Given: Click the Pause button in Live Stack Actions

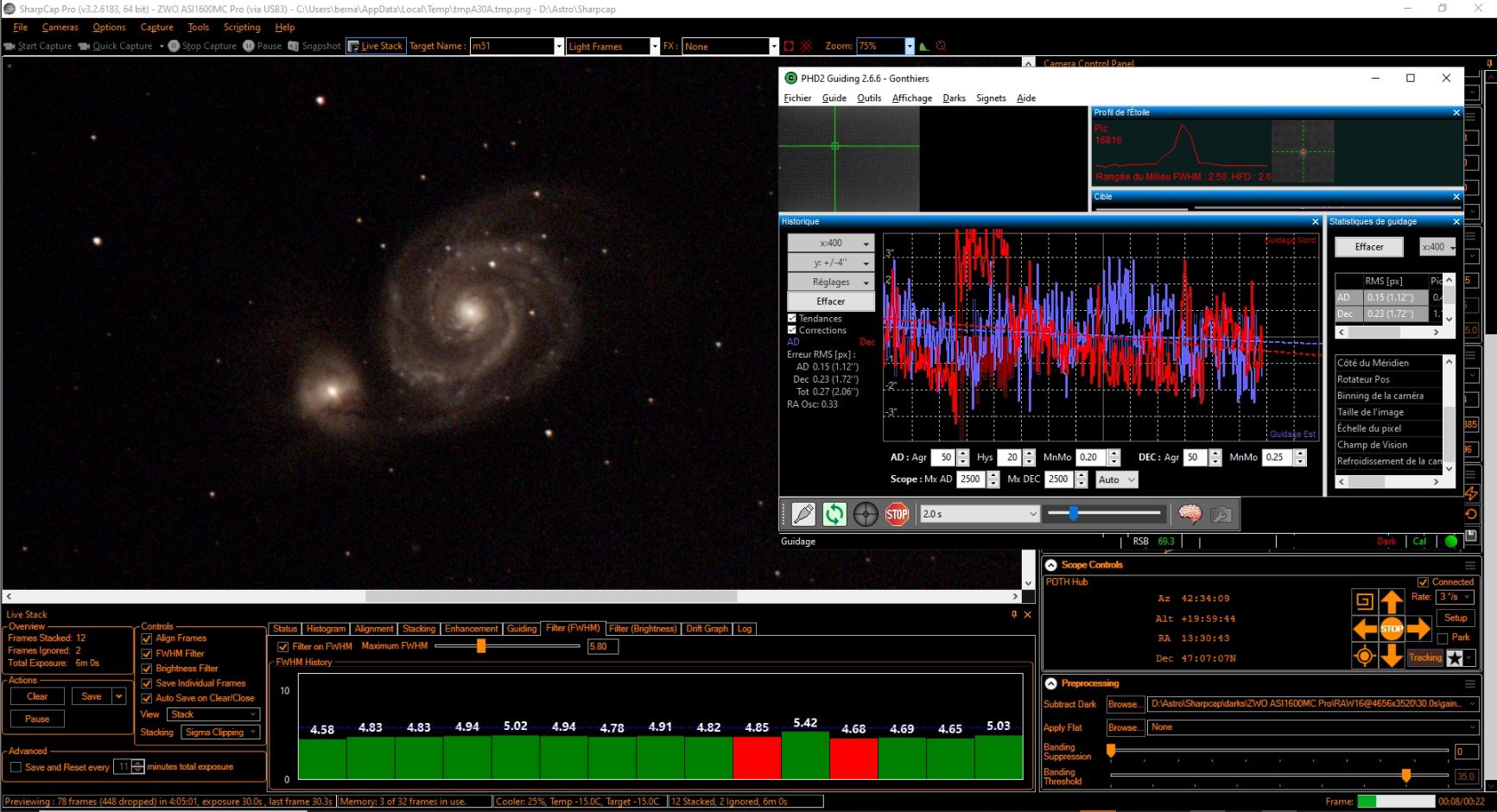Looking at the screenshot, I should point(37,719).
